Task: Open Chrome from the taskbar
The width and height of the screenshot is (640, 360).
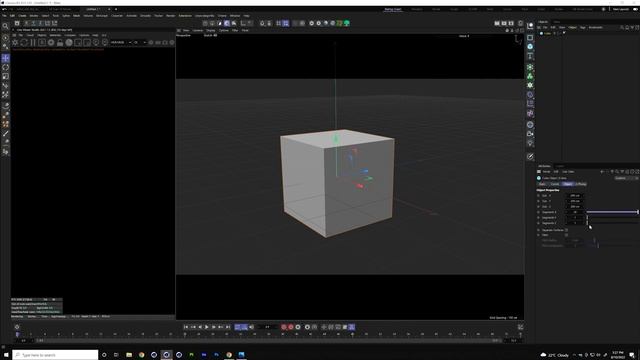Action: pyautogui.click(x=141, y=355)
